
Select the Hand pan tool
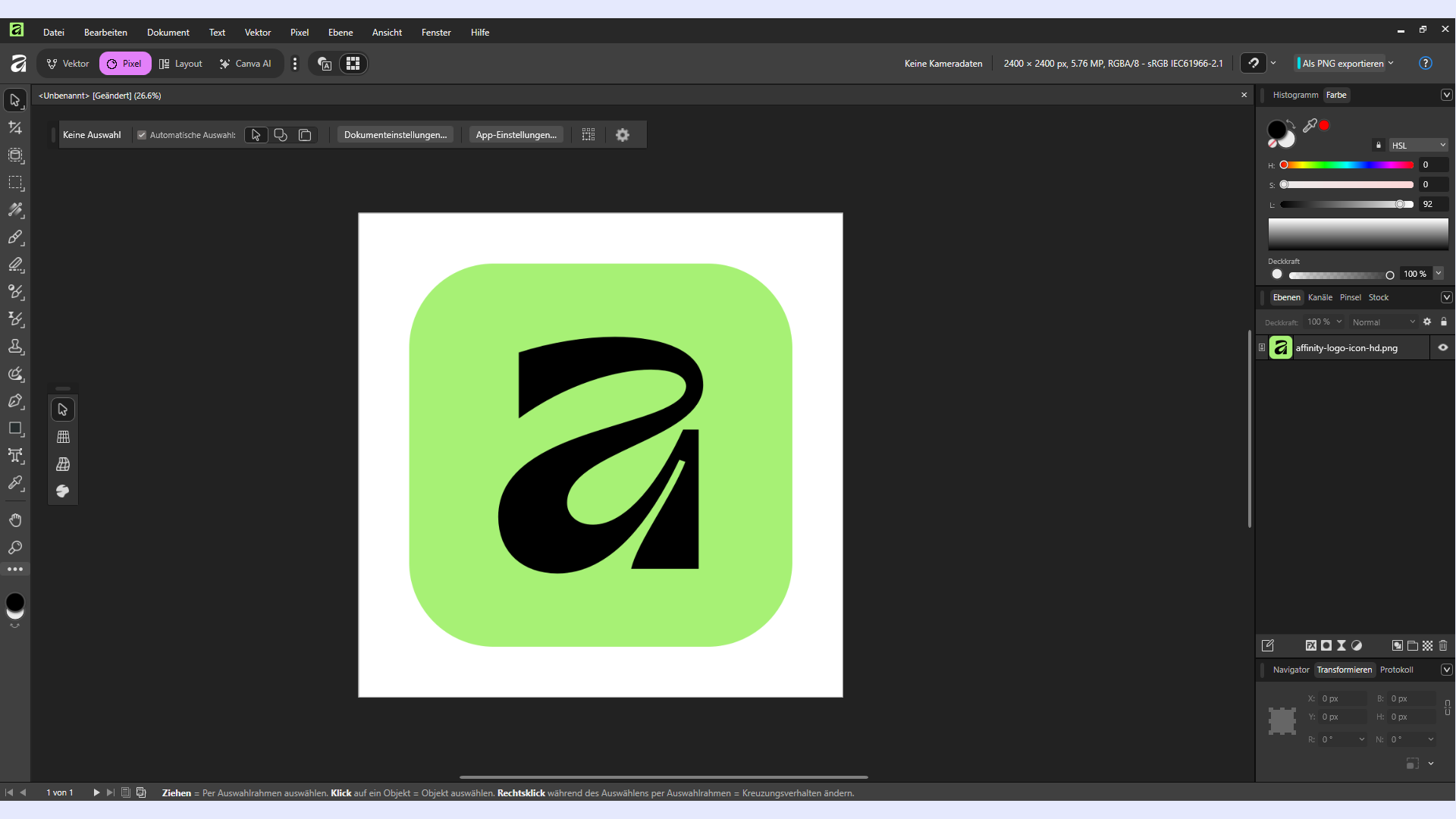[15, 520]
